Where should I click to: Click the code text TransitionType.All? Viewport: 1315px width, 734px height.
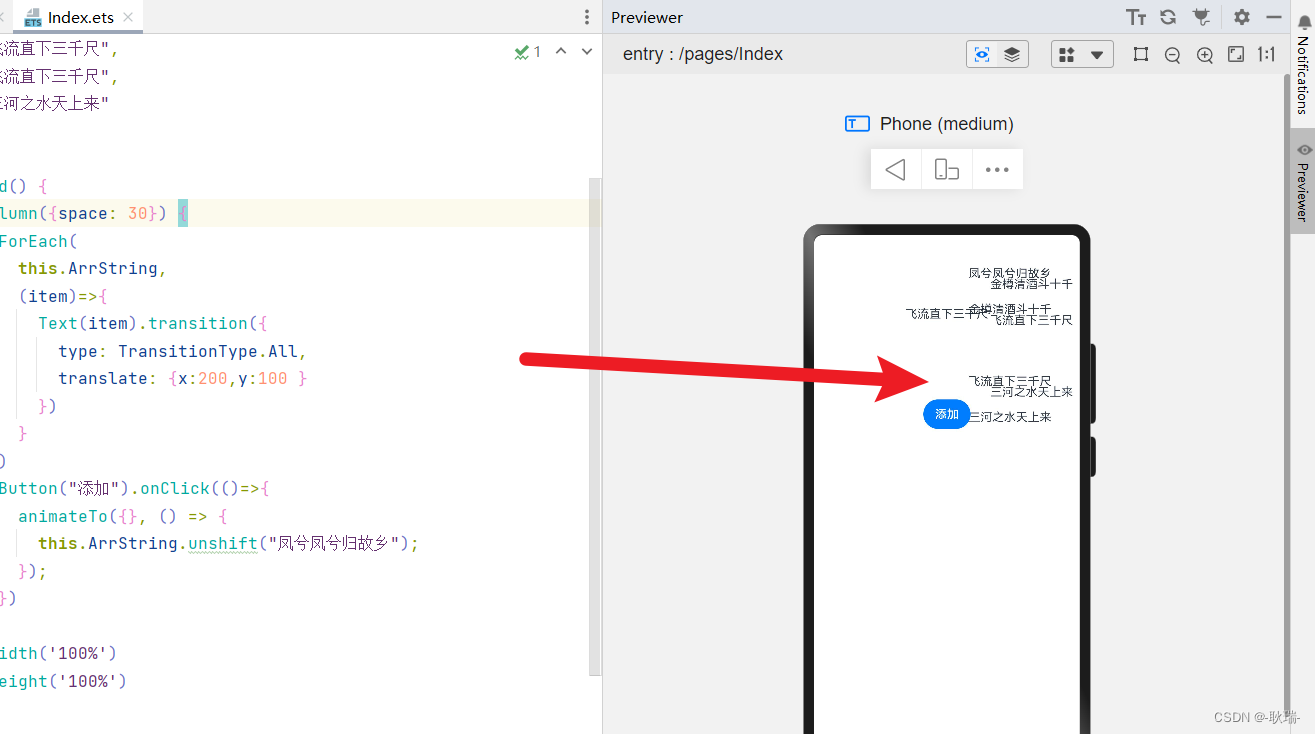(208, 351)
